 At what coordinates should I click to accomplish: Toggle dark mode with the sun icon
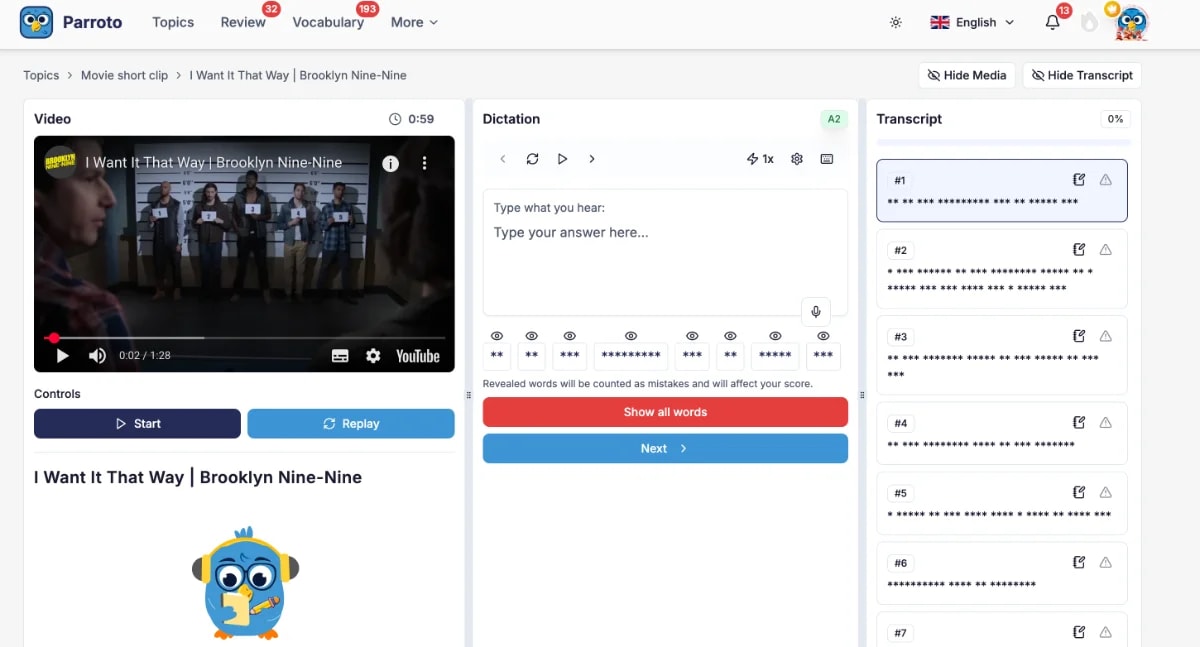point(895,21)
